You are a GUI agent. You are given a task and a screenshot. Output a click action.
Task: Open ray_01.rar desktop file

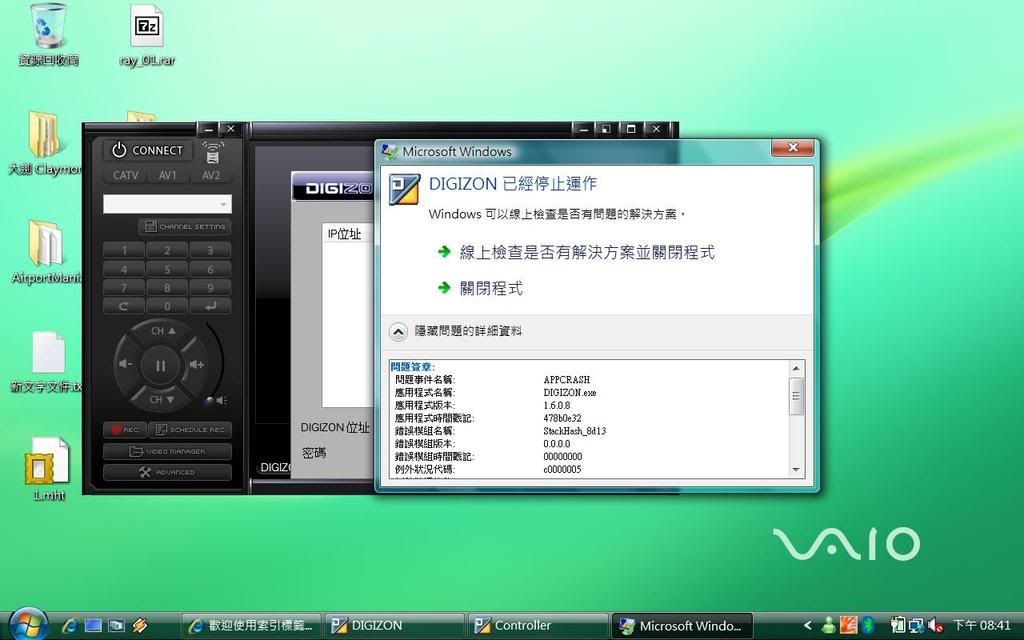[x=147, y=35]
